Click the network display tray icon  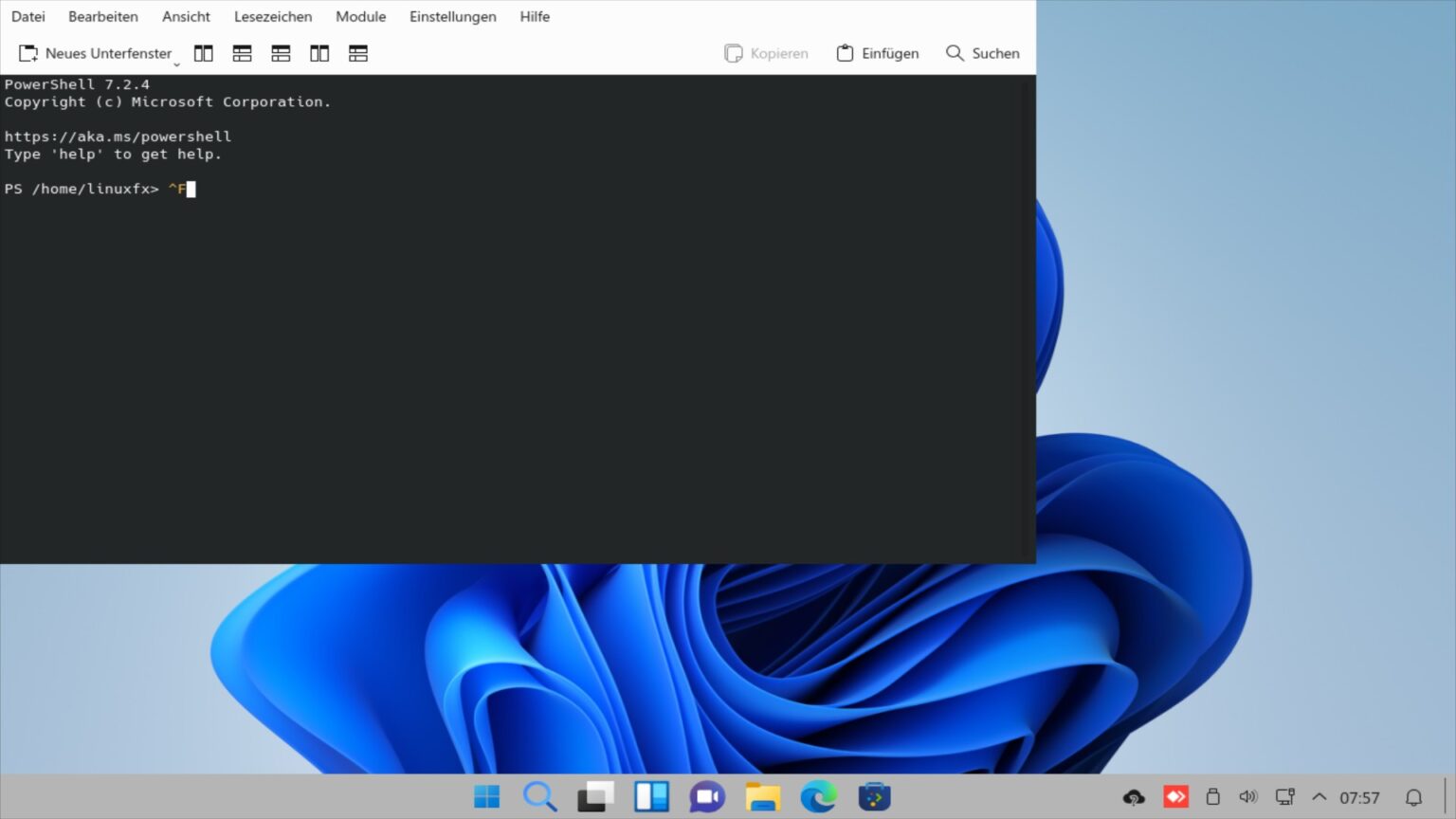click(1285, 797)
